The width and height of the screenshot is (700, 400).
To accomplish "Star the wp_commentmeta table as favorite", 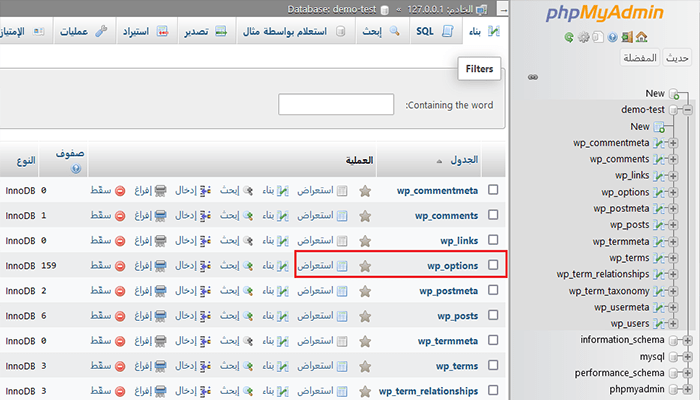I will point(365,191).
